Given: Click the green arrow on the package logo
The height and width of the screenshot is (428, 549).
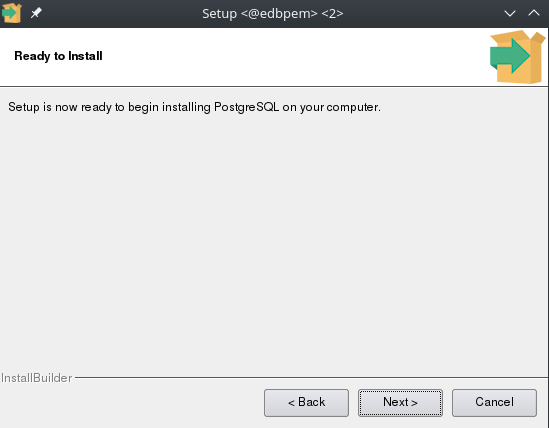Looking at the screenshot, I should point(510,56).
